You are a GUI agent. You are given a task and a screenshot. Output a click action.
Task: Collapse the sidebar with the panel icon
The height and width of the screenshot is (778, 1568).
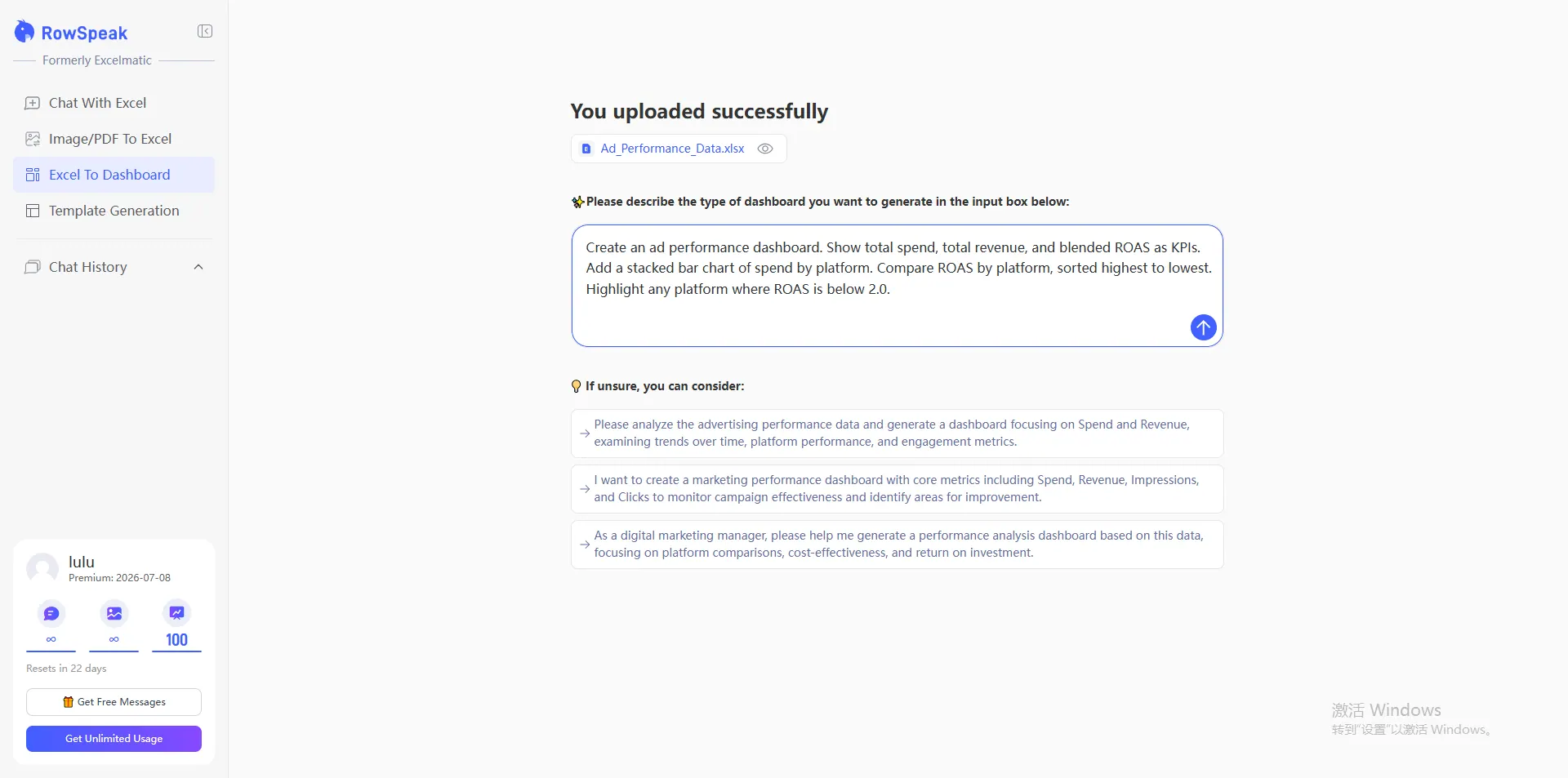[x=205, y=31]
